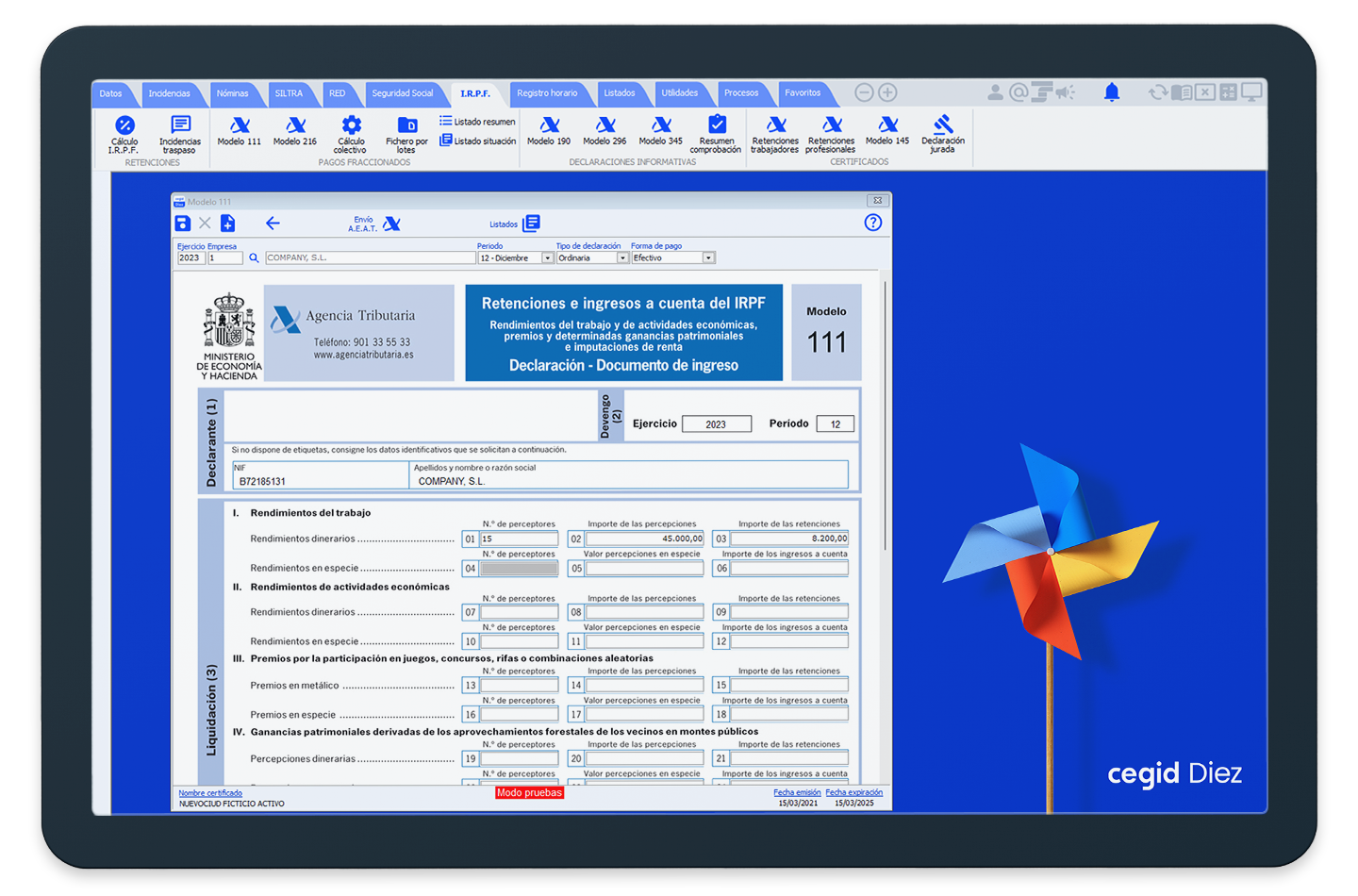Screen dimensions: 1358x896
Task: Open help in Modelo 111 window
Action: coord(873,223)
